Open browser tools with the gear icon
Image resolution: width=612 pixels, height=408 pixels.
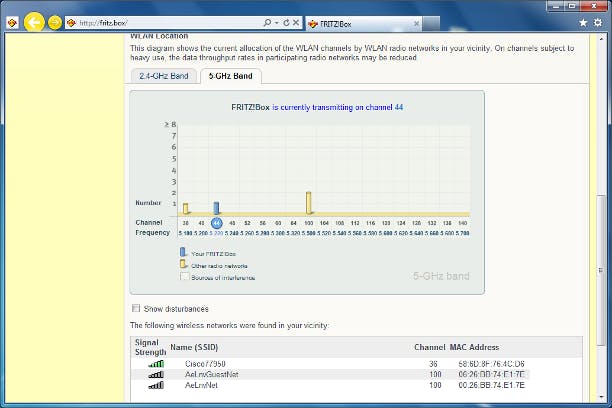coord(598,23)
